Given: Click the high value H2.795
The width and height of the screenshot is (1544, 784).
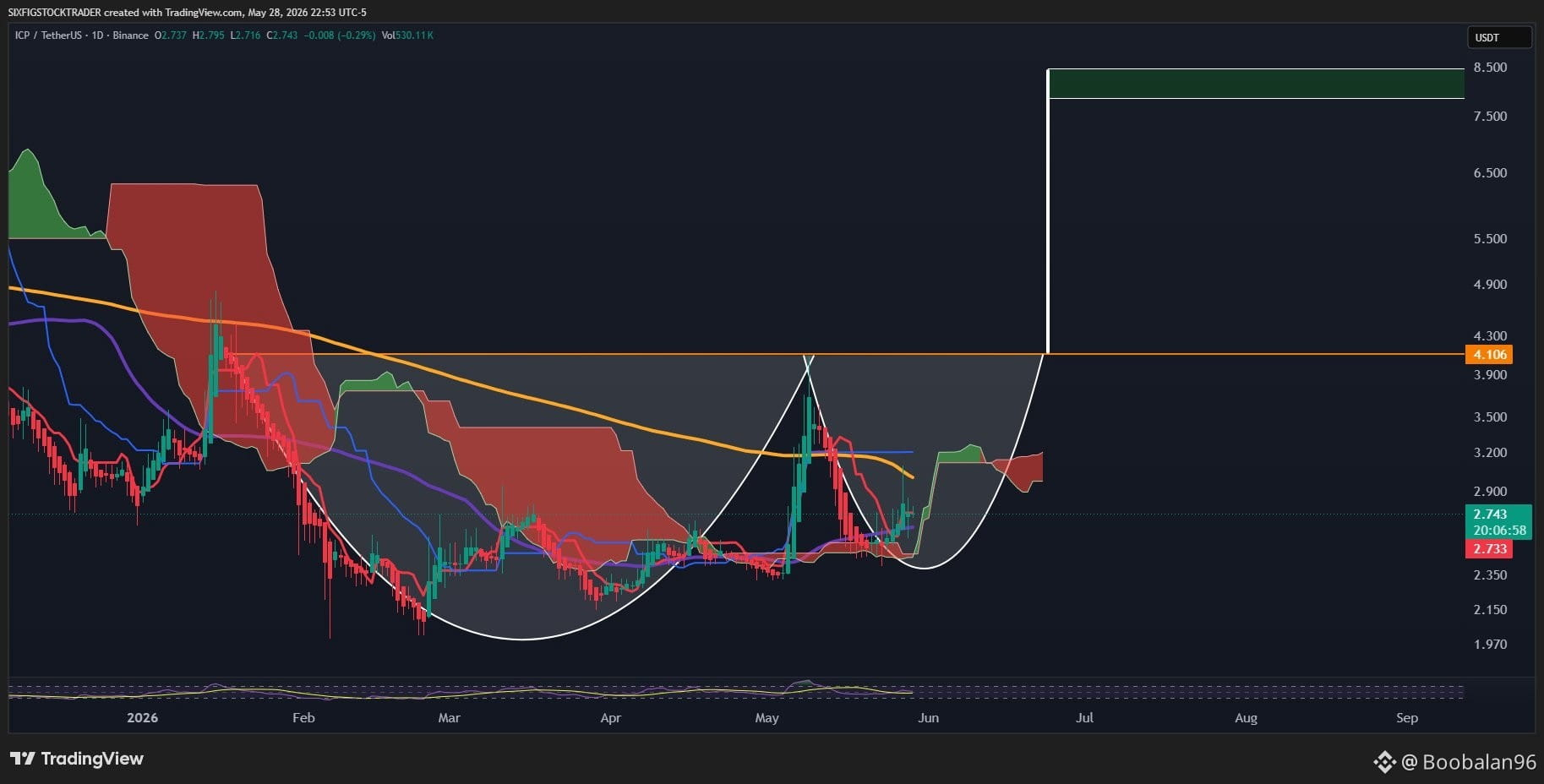Looking at the screenshot, I should (208, 35).
